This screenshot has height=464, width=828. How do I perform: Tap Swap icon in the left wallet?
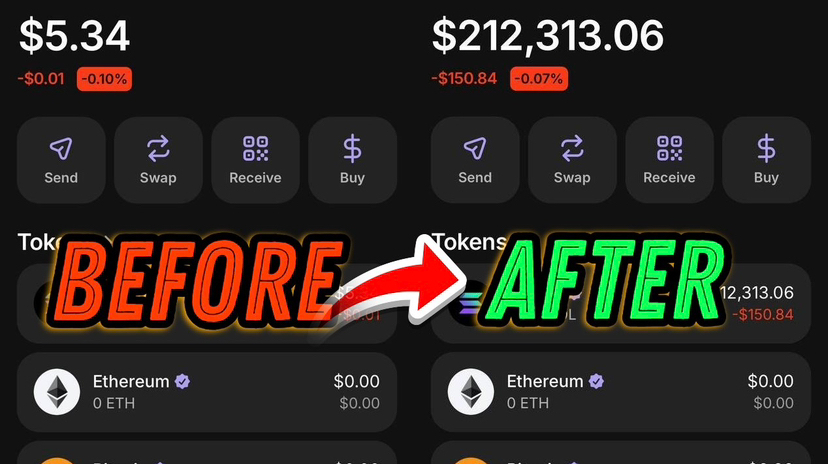click(158, 148)
